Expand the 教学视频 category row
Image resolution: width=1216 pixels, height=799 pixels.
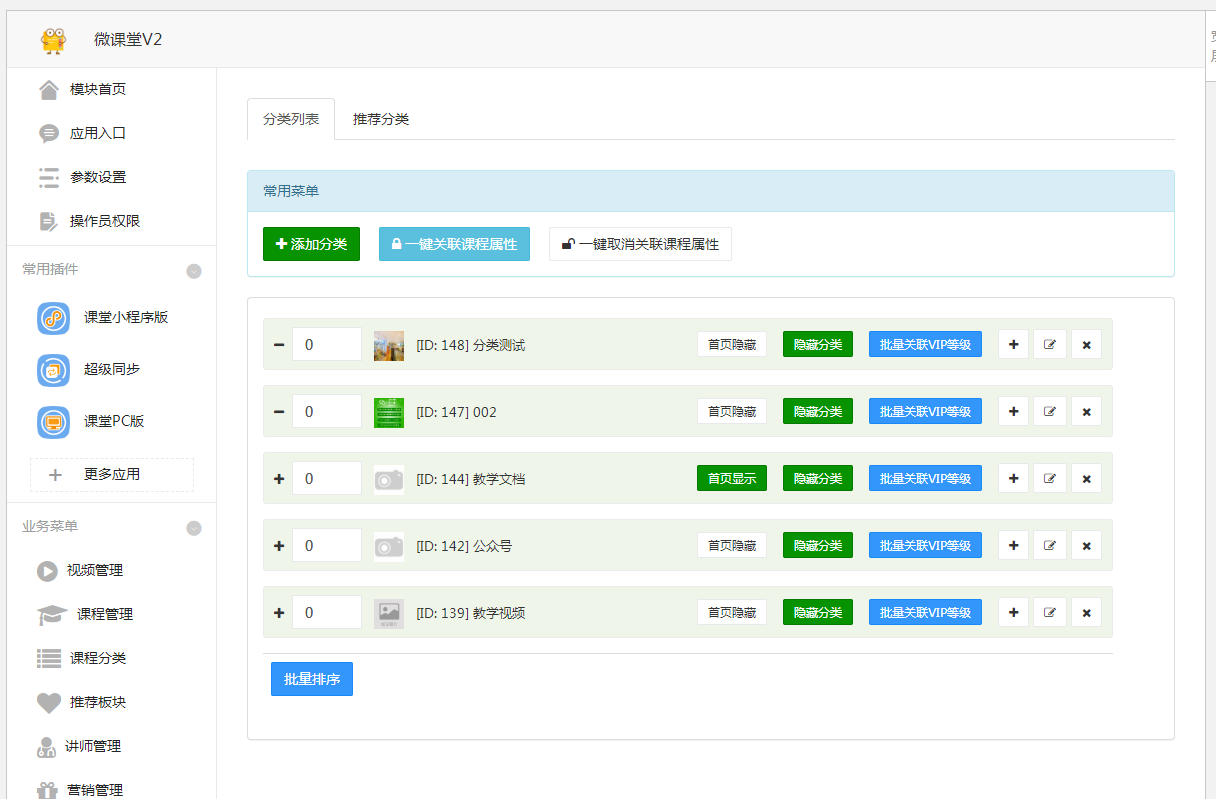(x=279, y=612)
